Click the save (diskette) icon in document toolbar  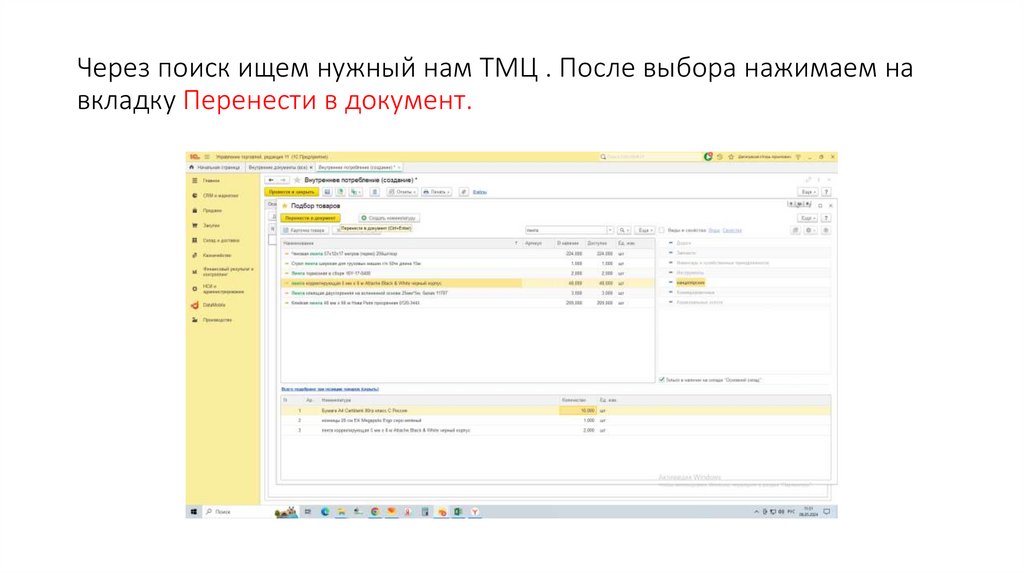pos(327,192)
